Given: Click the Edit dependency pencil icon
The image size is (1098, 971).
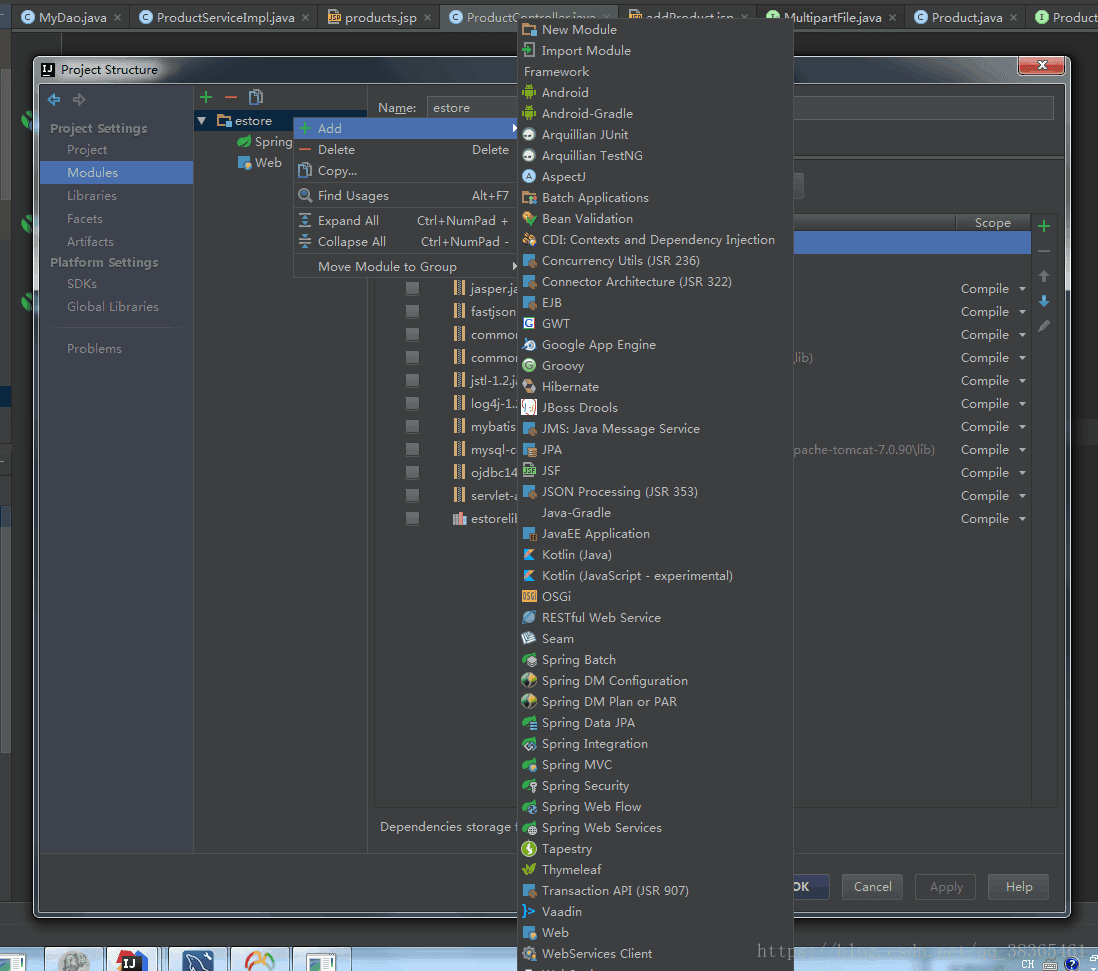Looking at the screenshot, I should (1044, 326).
